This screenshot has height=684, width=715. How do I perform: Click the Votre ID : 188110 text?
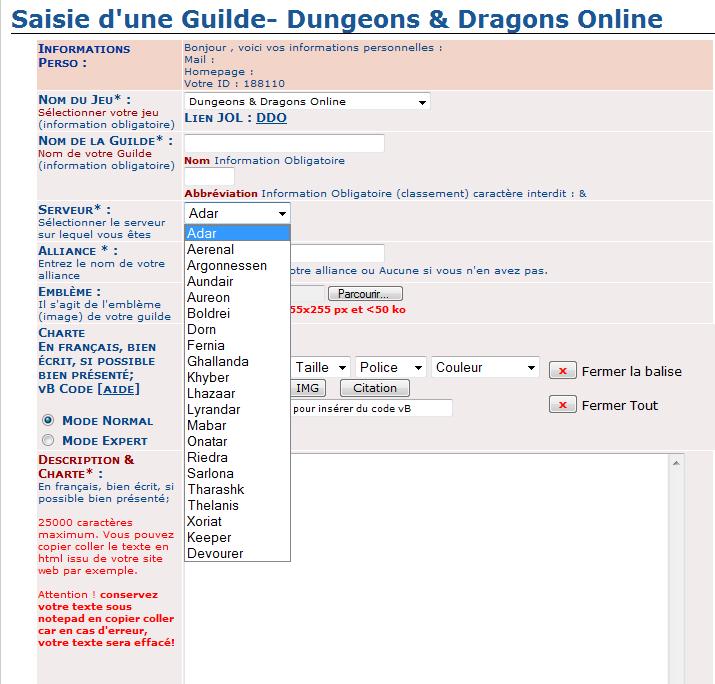pos(234,83)
